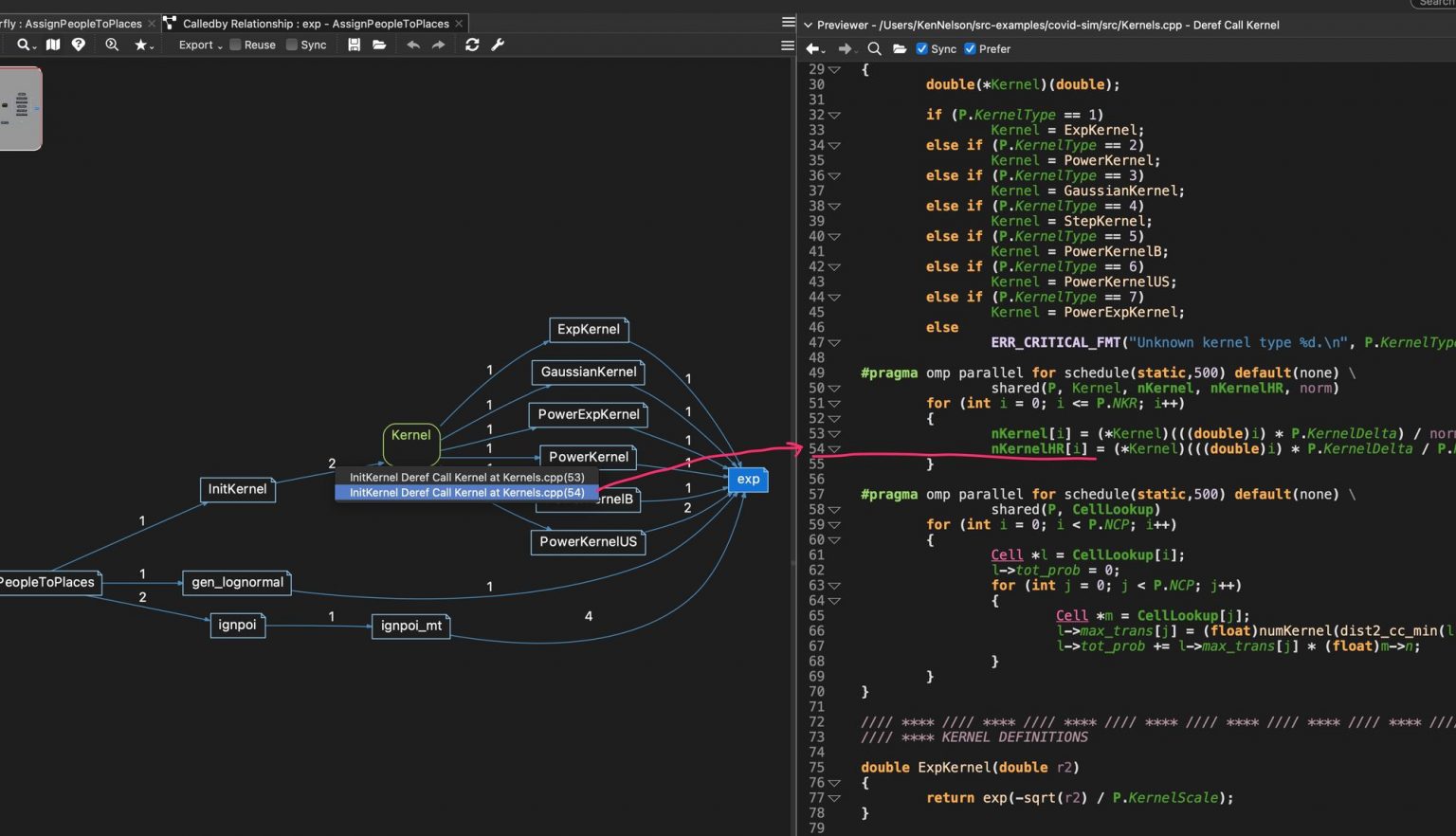Click the undo arrow in the toolbar
Viewport: 1456px width, 836px height.
click(x=414, y=45)
